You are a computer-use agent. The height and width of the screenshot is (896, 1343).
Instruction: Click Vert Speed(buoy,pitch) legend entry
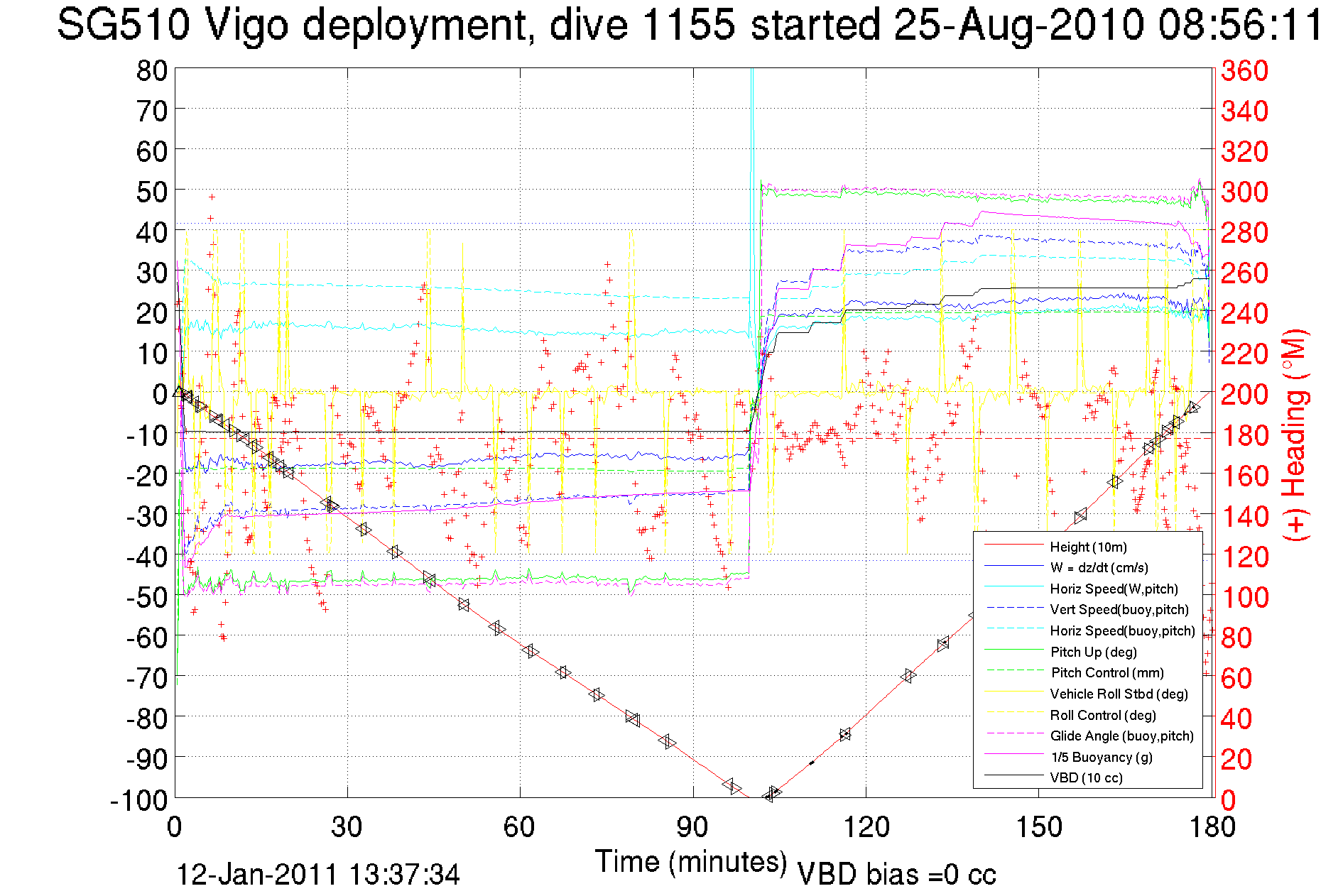coord(1119,609)
